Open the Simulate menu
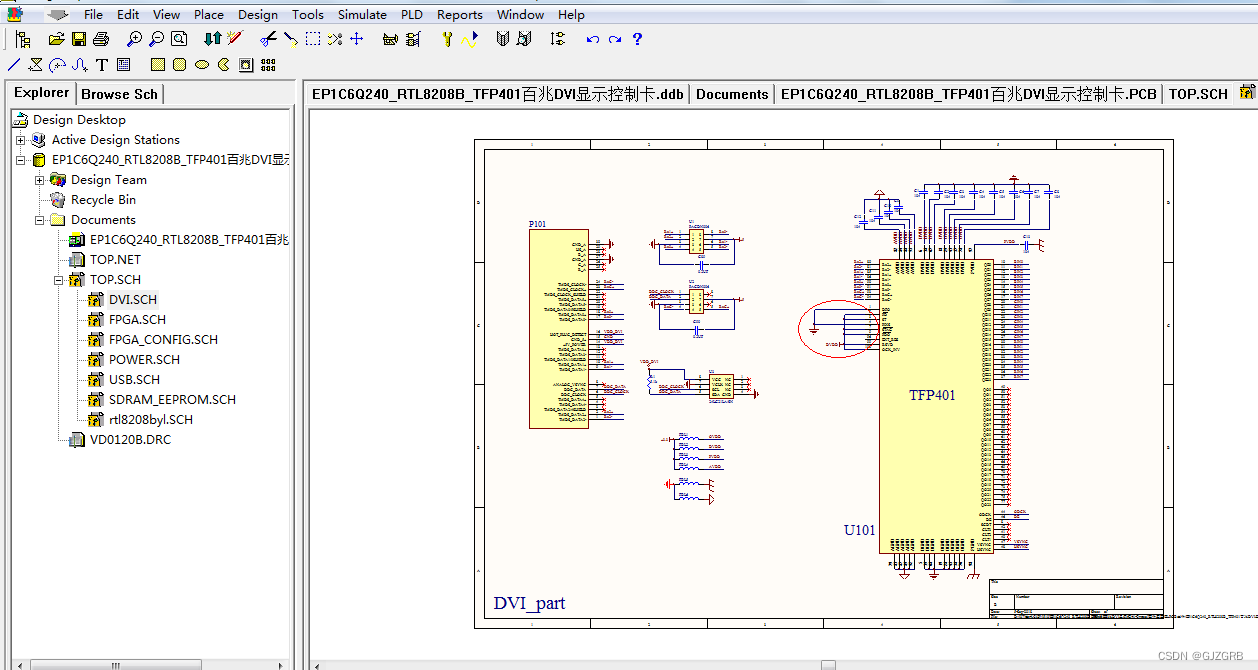This screenshot has height=670, width=1258. [362, 14]
